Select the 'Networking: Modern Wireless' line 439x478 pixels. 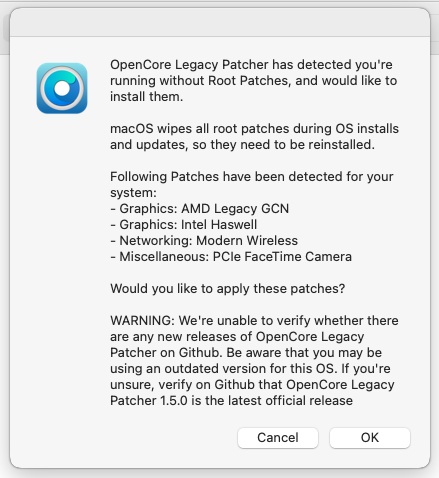pos(204,240)
